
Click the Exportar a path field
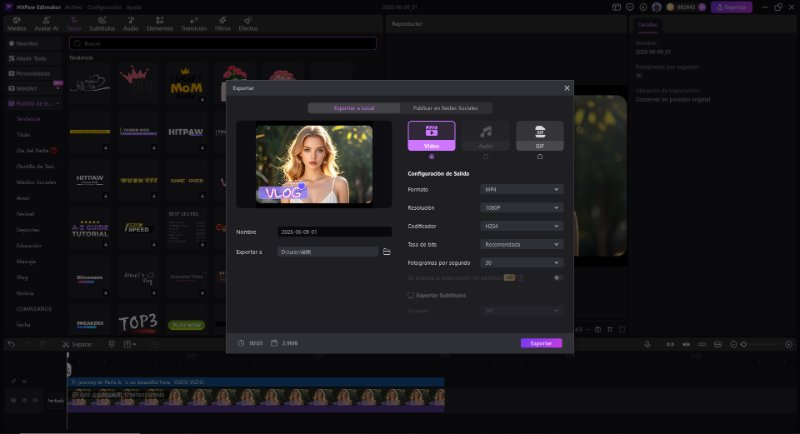328,252
